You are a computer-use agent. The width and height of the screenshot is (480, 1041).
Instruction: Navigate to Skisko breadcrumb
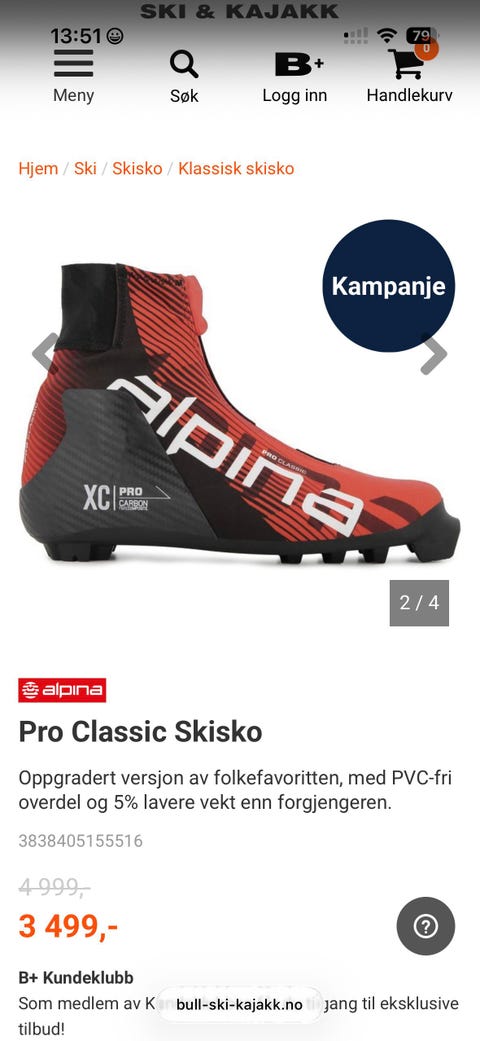click(x=137, y=169)
